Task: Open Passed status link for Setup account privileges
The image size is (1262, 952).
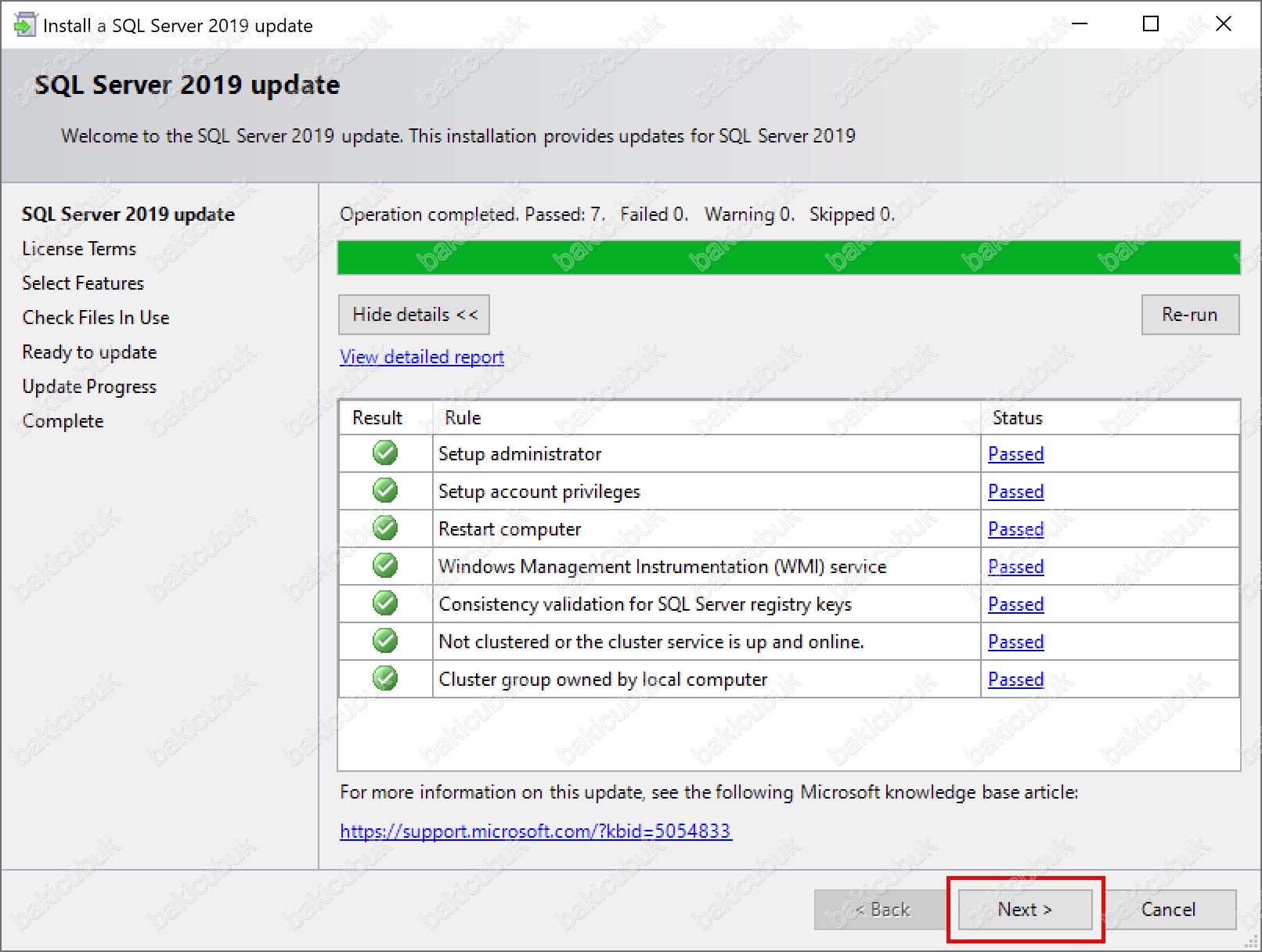Action: point(1016,492)
